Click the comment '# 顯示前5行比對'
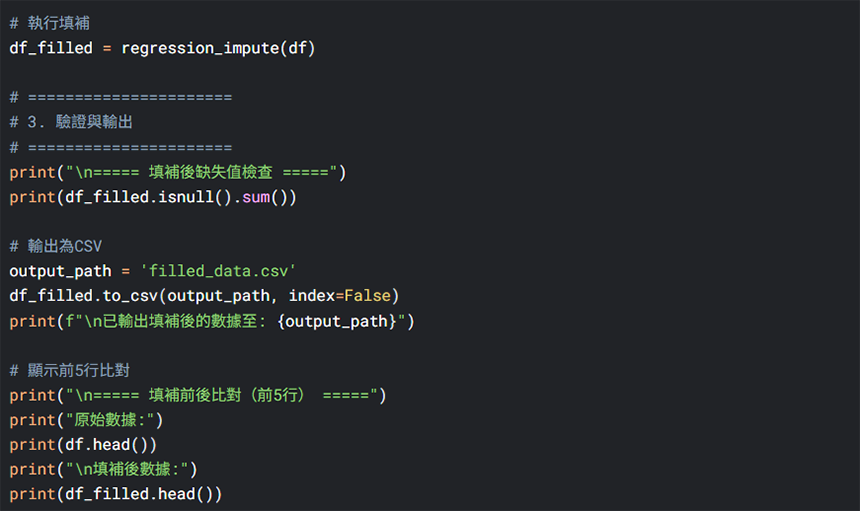Screen dimensions: 860x511 (70, 371)
